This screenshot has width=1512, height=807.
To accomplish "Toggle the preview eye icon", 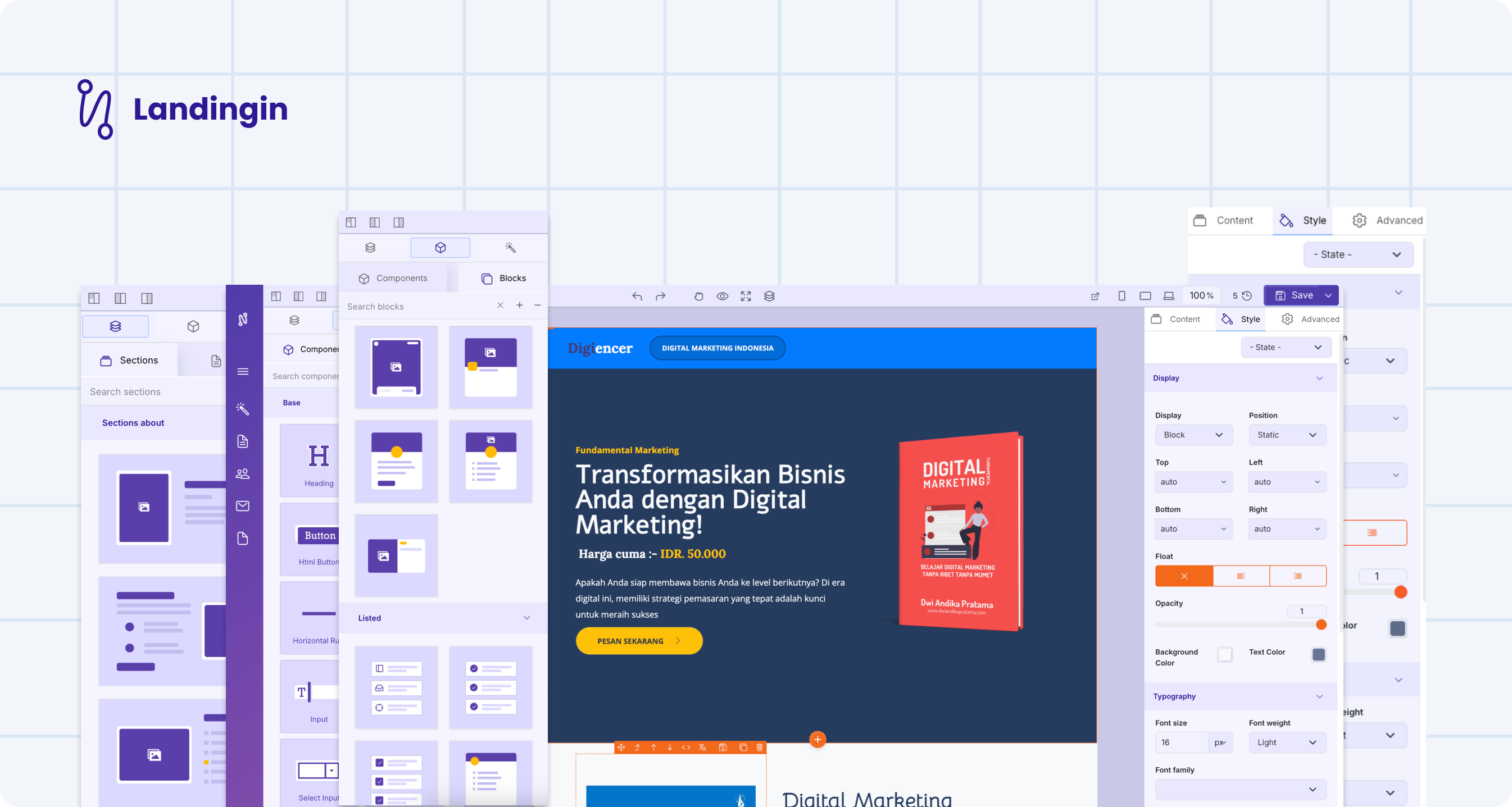I will coord(722,296).
